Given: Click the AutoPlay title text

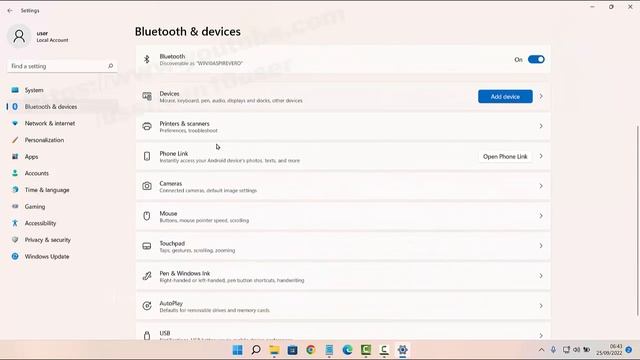Looking at the screenshot, I should pos(171,303).
